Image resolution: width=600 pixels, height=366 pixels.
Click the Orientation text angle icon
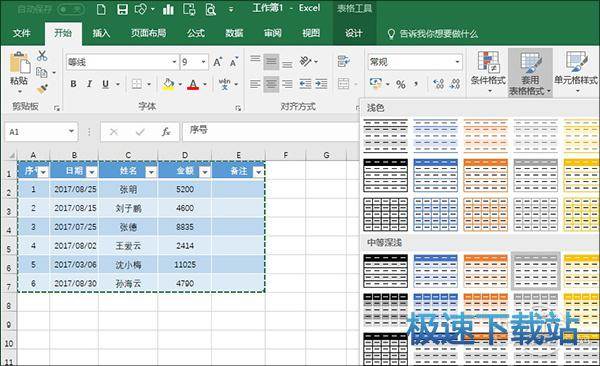[306, 61]
